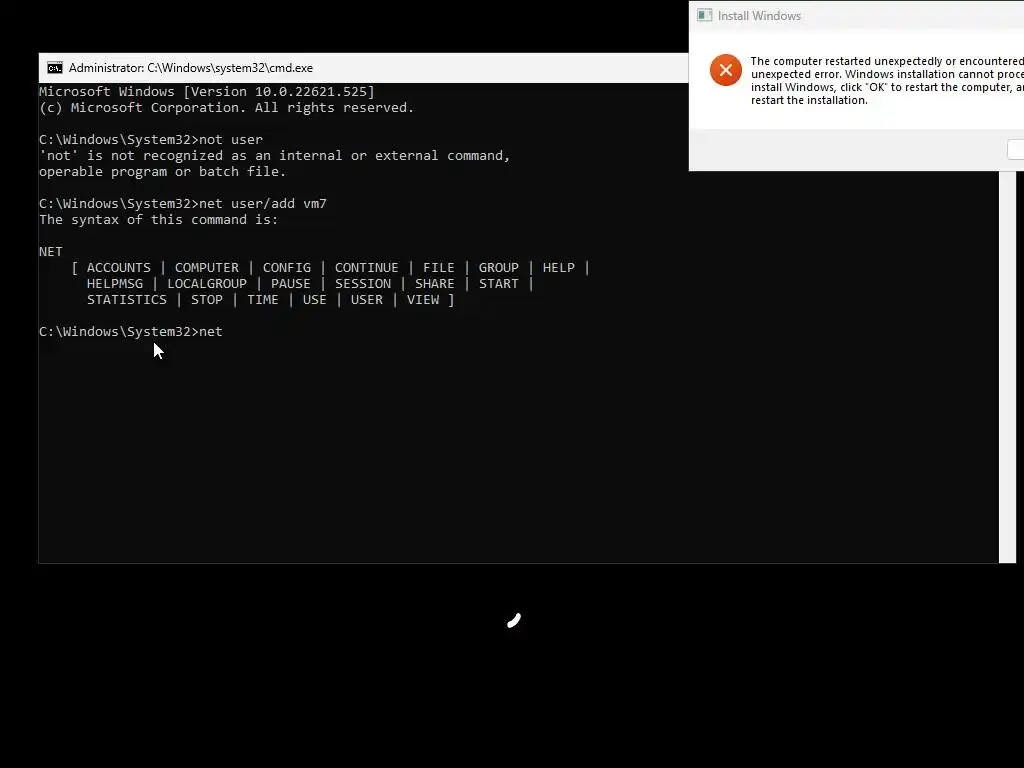Click the 'not user' command line
This screenshot has width=1024, height=768.
(151, 140)
